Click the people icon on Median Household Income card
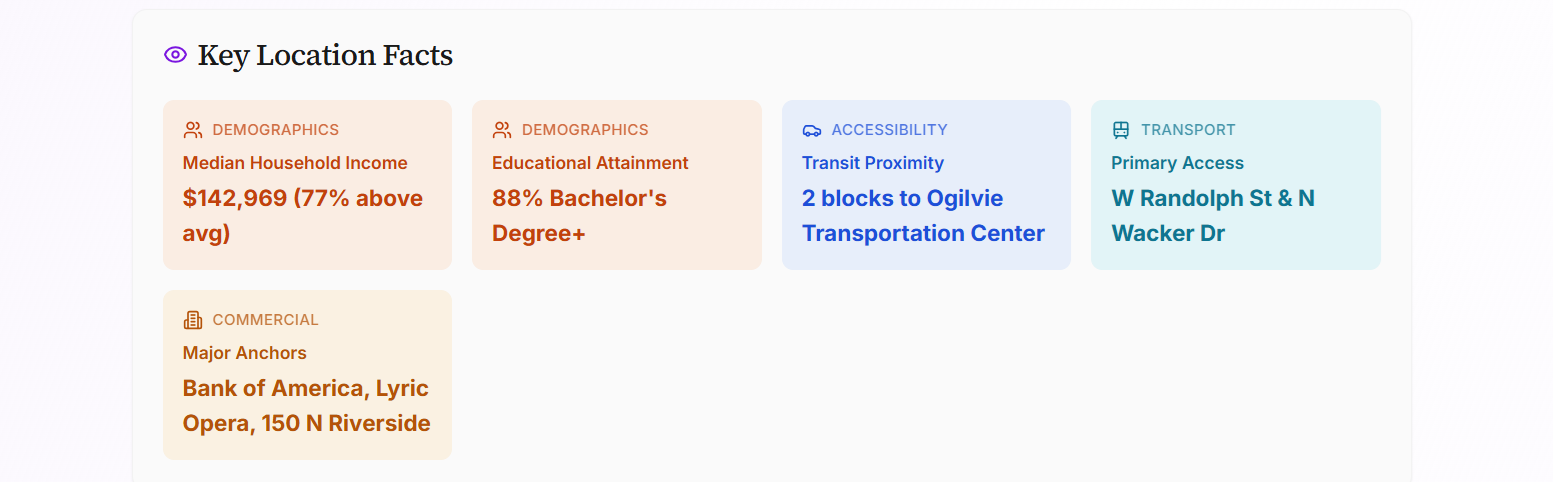 (x=193, y=130)
